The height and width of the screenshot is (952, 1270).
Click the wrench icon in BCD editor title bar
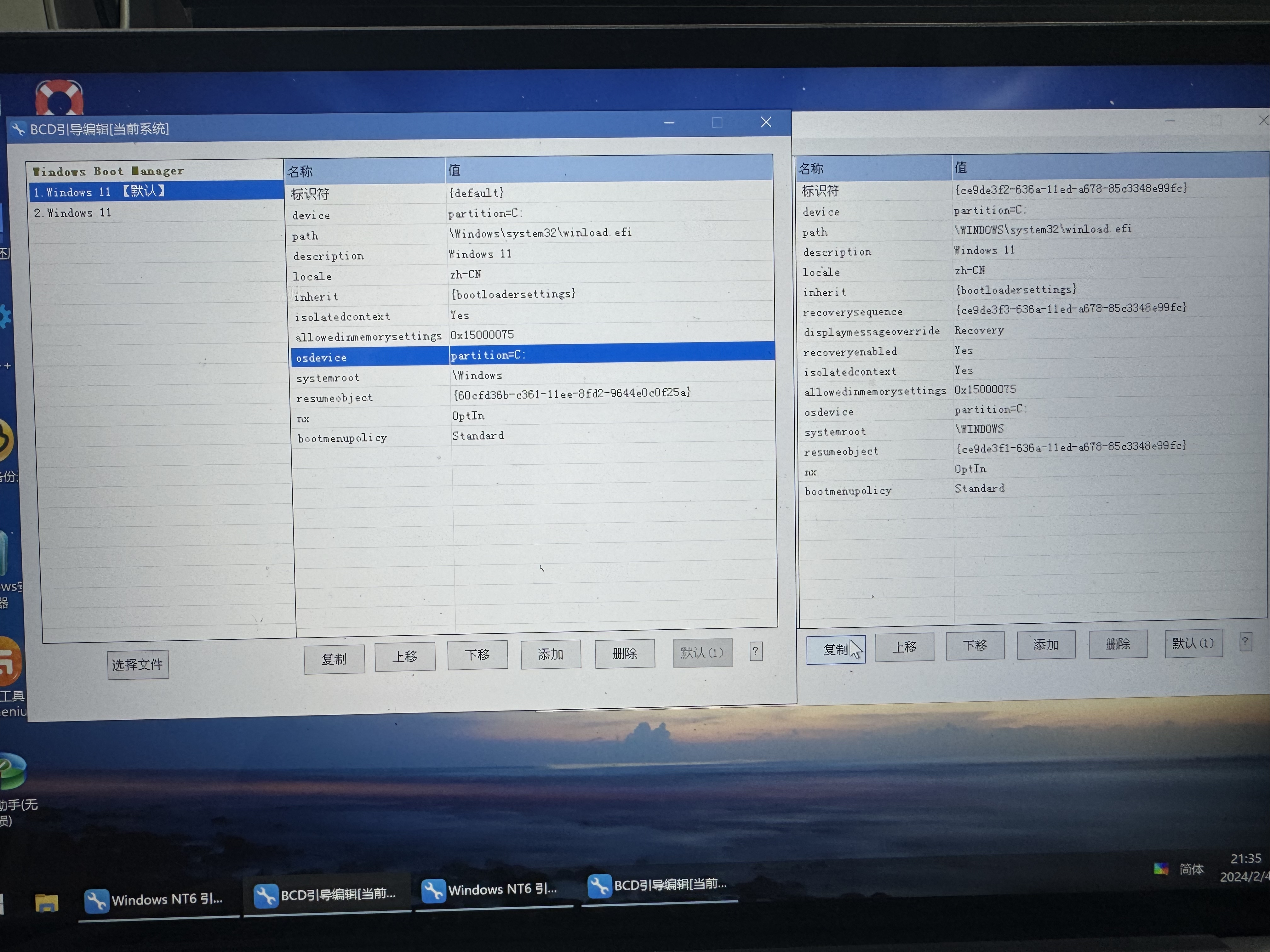point(19,130)
